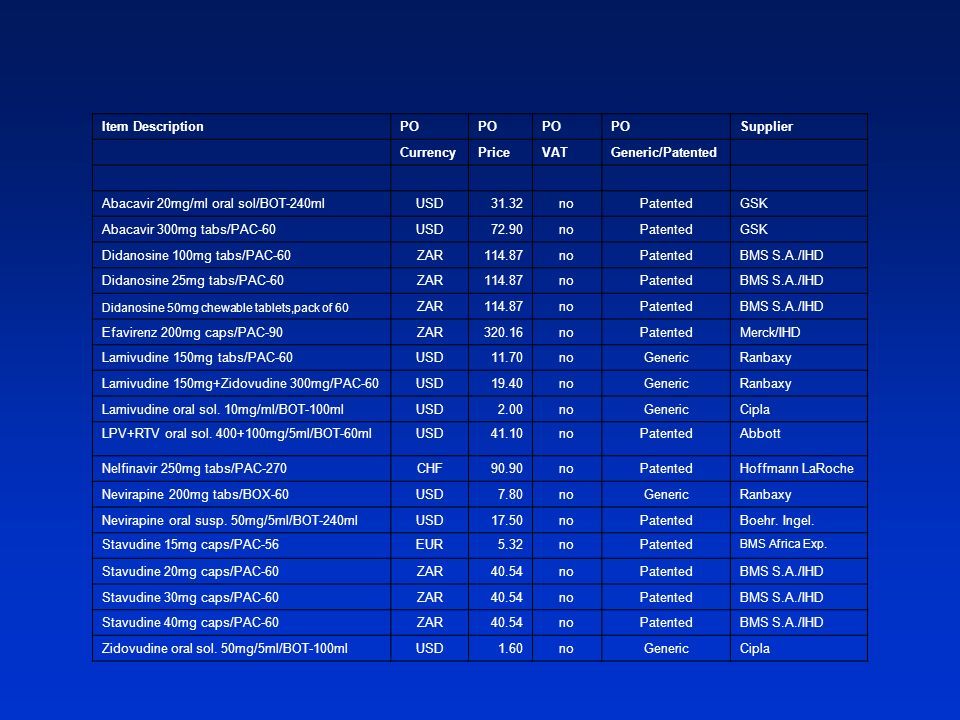This screenshot has height=720, width=960.
Task: Click Ranbaxy supplier in Nevirapine 200mg row
Action: [x=765, y=494]
